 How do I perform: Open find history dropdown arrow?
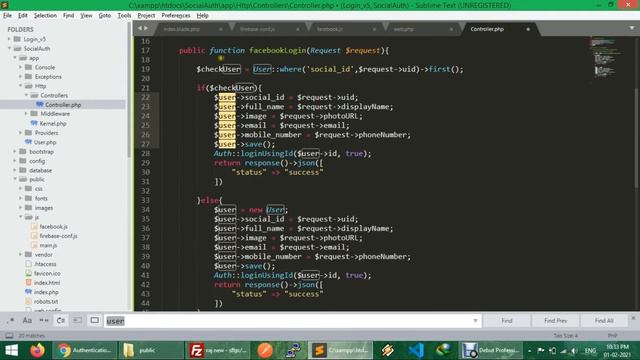coord(475,321)
